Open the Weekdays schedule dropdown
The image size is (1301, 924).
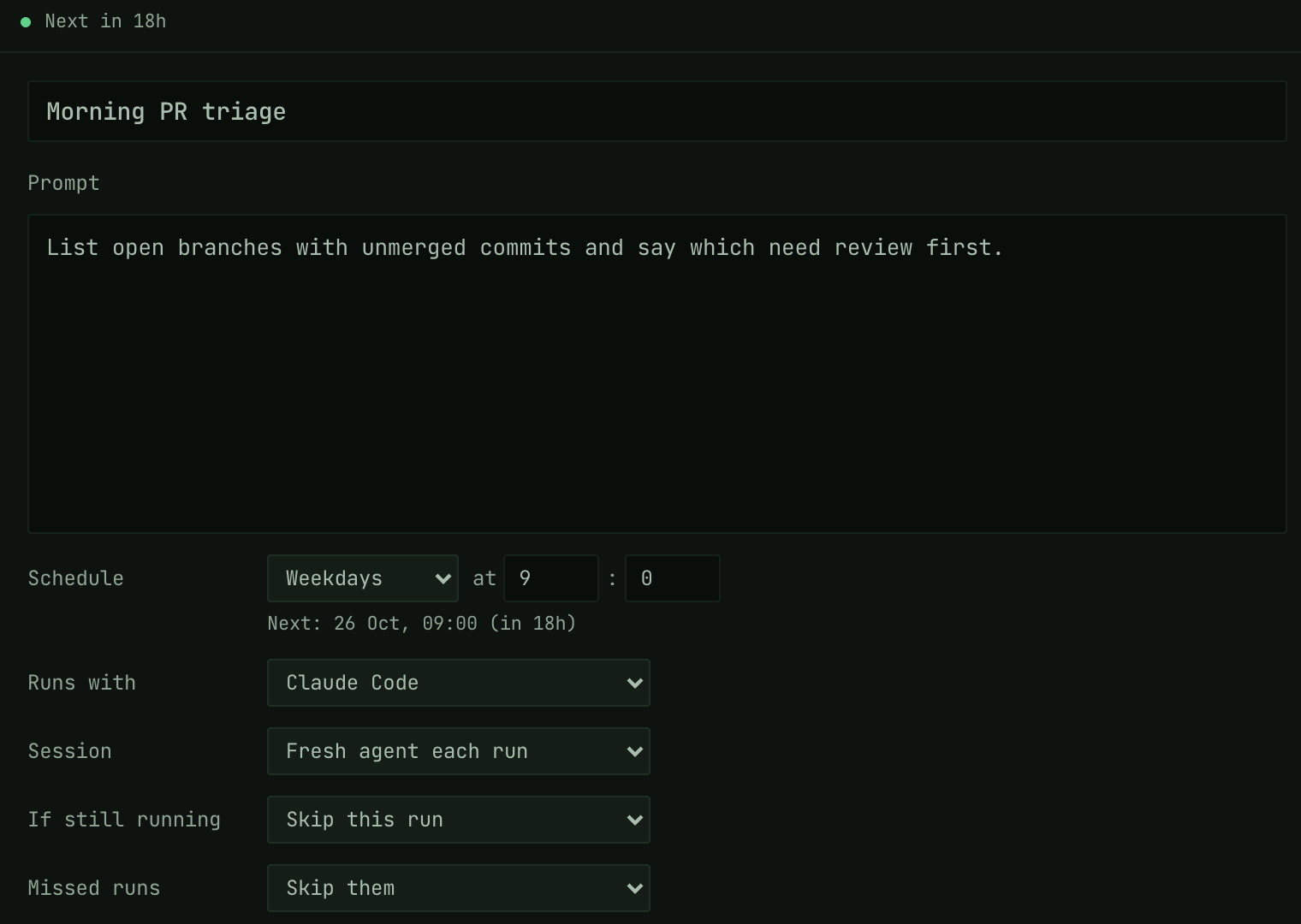click(363, 578)
